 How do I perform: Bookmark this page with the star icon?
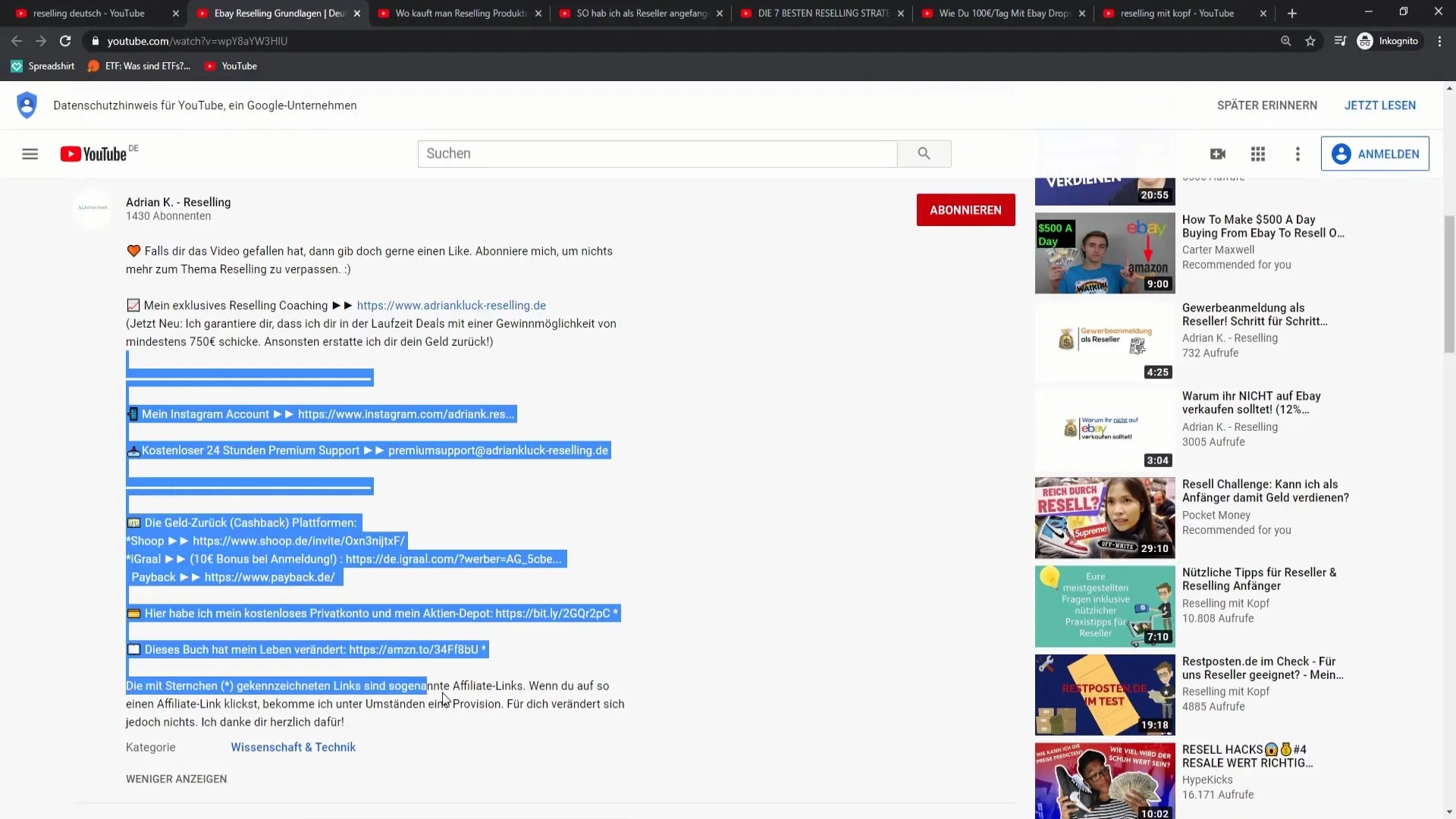[x=1310, y=41]
